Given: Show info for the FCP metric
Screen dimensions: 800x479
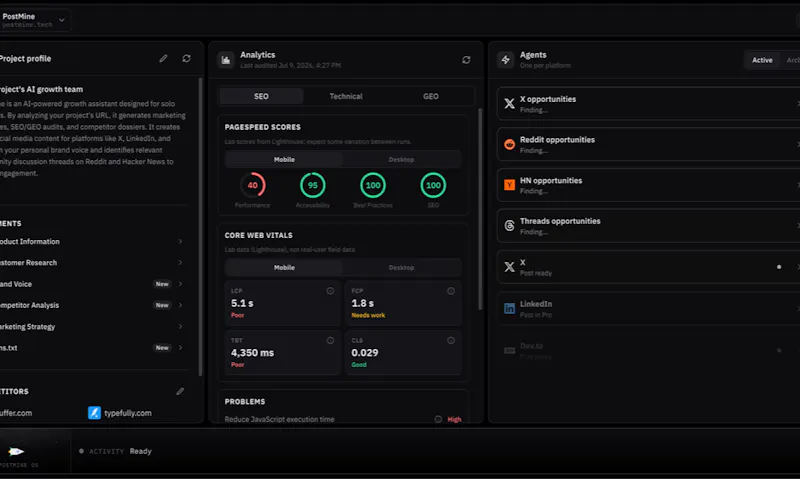Looking at the screenshot, I should pyautogui.click(x=451, y=291).
